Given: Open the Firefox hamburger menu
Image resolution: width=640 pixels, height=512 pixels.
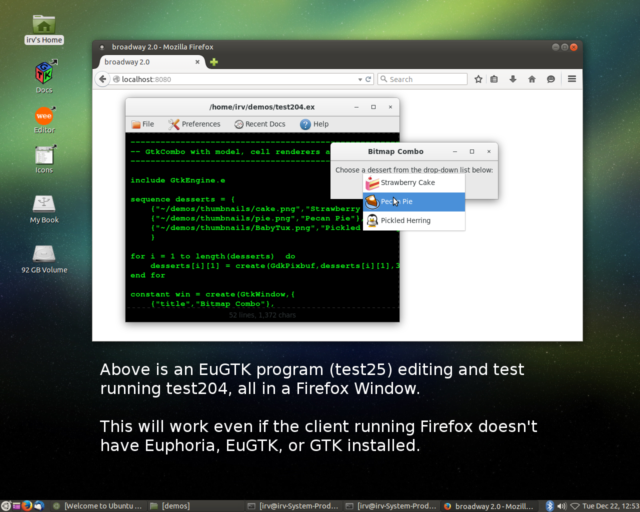Looking at the screenshot, I should tap(572, 79).
